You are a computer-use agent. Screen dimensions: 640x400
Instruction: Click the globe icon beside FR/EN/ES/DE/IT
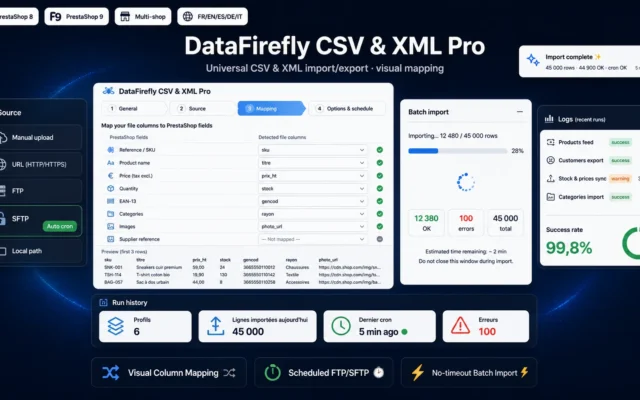tap(188, 17)
